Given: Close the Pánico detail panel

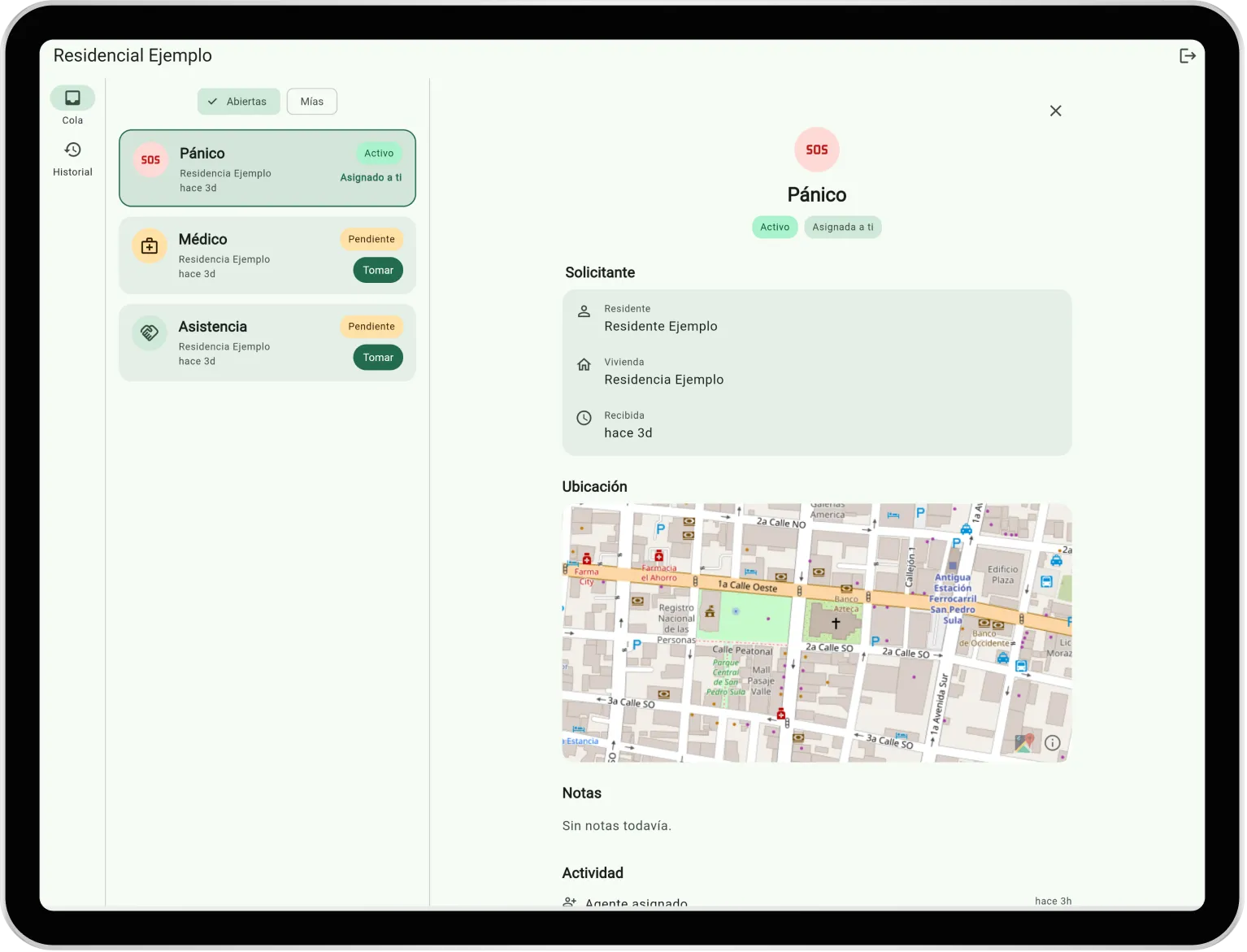Looking at the screenshot, I should point(1055,111).
